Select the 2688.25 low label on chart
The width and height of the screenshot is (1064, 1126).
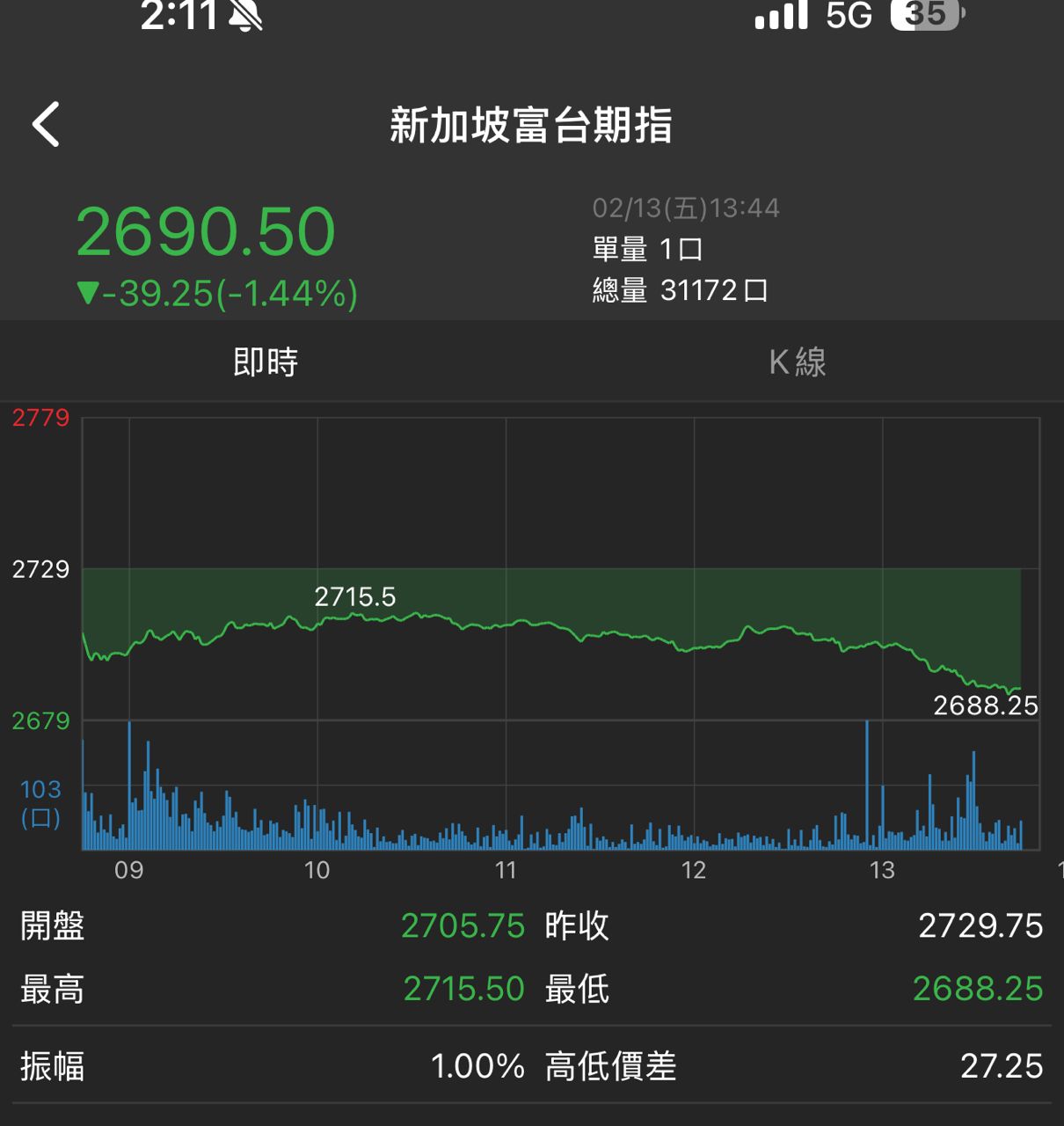tap(985, 706)
